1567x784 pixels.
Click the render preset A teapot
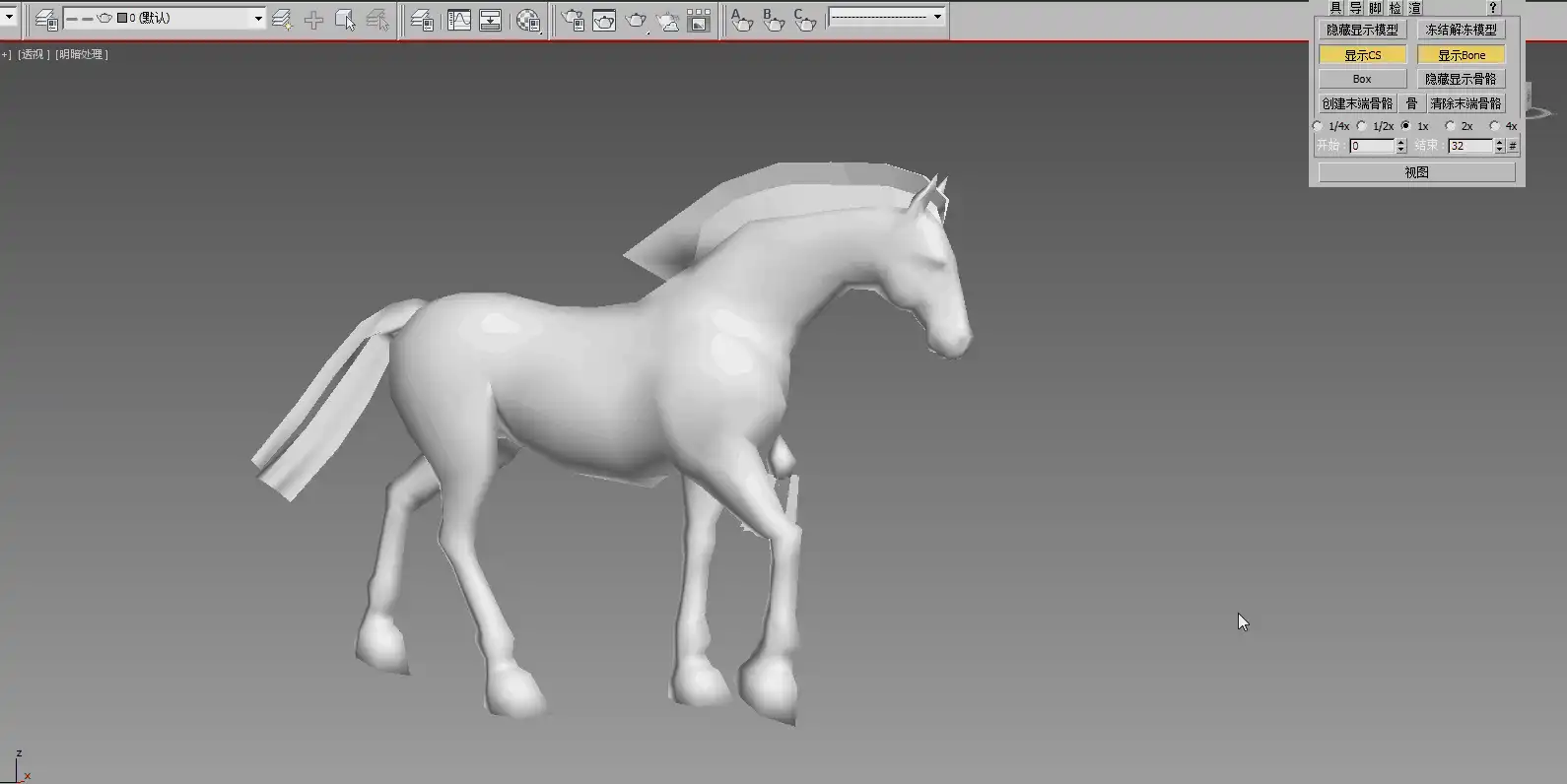click(741, 20)
